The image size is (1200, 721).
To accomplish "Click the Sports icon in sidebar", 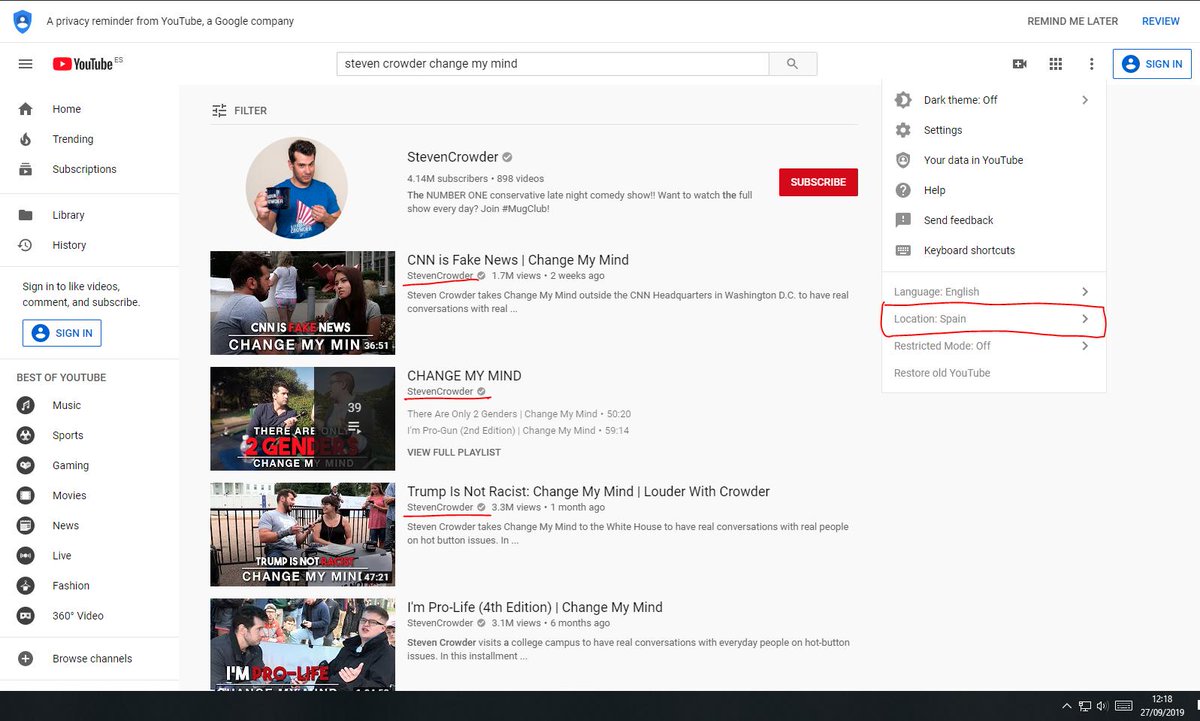I will pyautogui.click(x=26, y=435).
